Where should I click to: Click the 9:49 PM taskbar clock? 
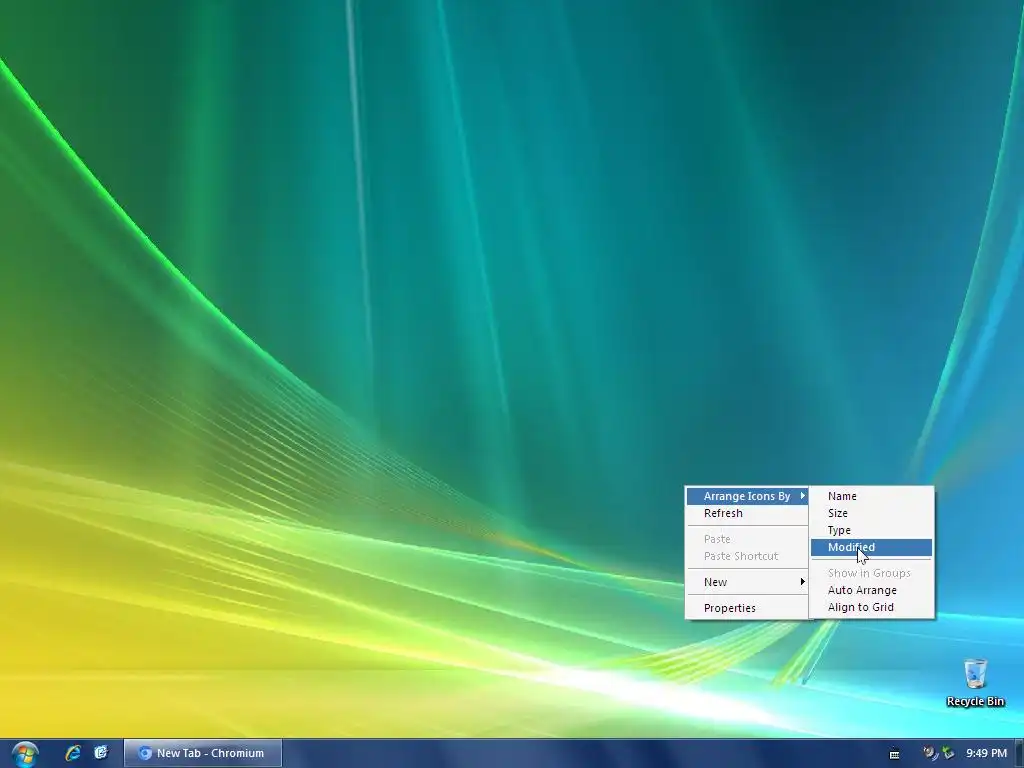pyautogui.click(x=987, y=753)
